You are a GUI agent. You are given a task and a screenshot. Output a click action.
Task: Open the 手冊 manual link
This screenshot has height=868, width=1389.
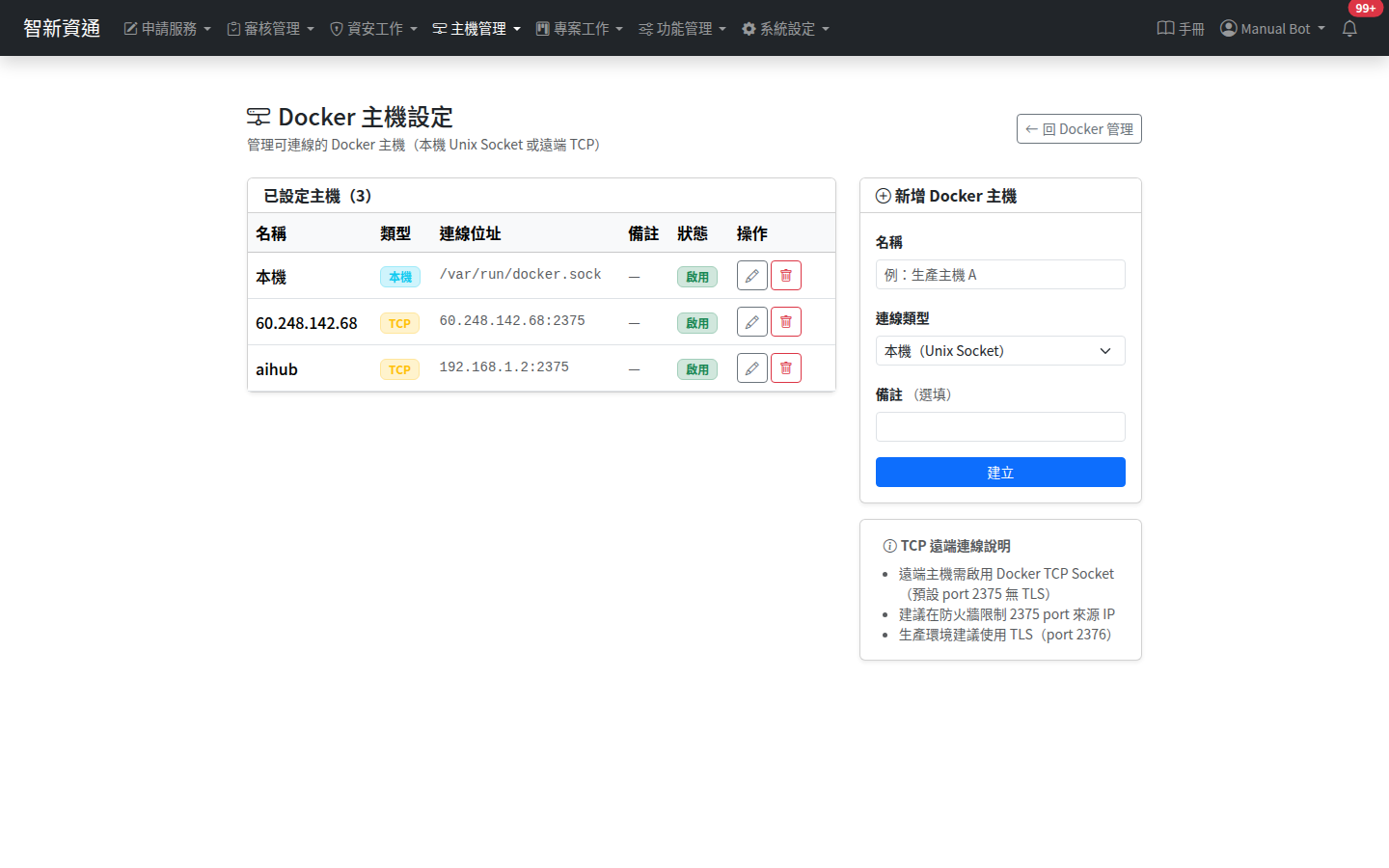click(x=1181, y=29)
